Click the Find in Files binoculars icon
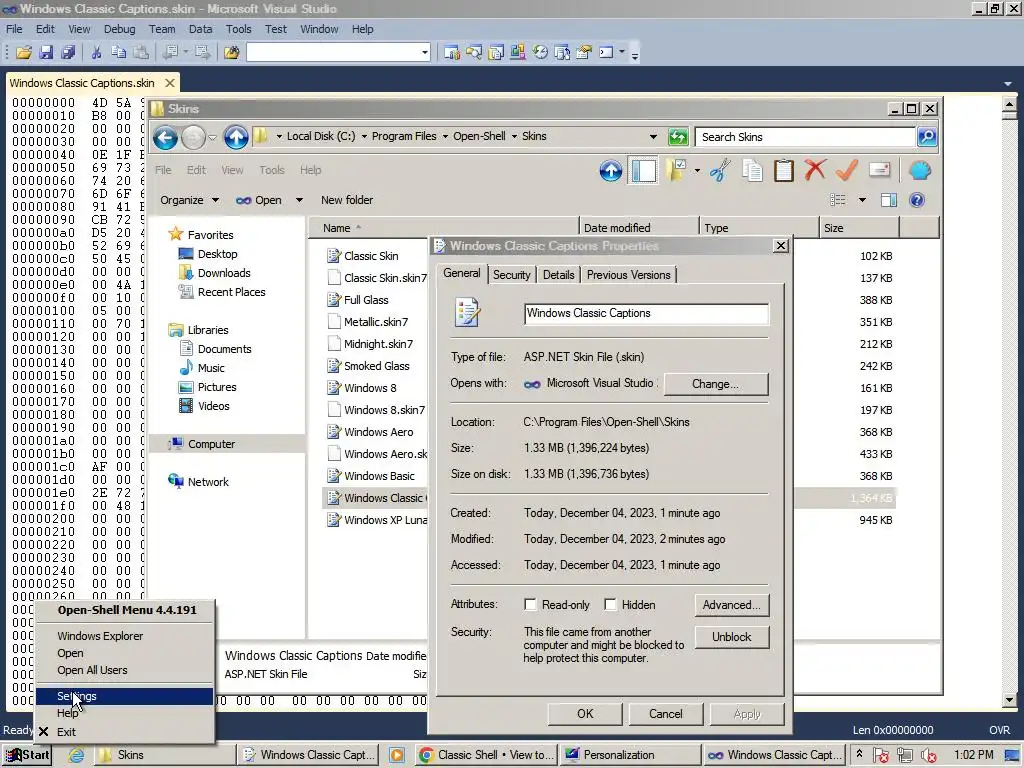1024x768 pixels. point(231,52)
